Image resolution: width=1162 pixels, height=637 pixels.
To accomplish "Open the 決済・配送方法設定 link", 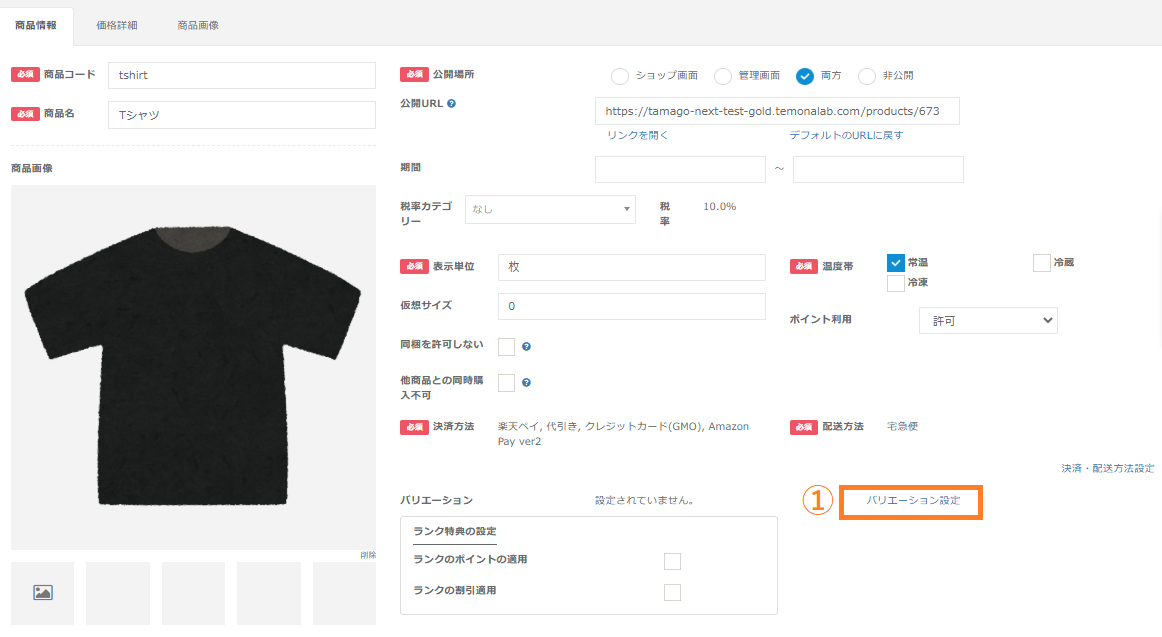I will [x=1108, y=468].
